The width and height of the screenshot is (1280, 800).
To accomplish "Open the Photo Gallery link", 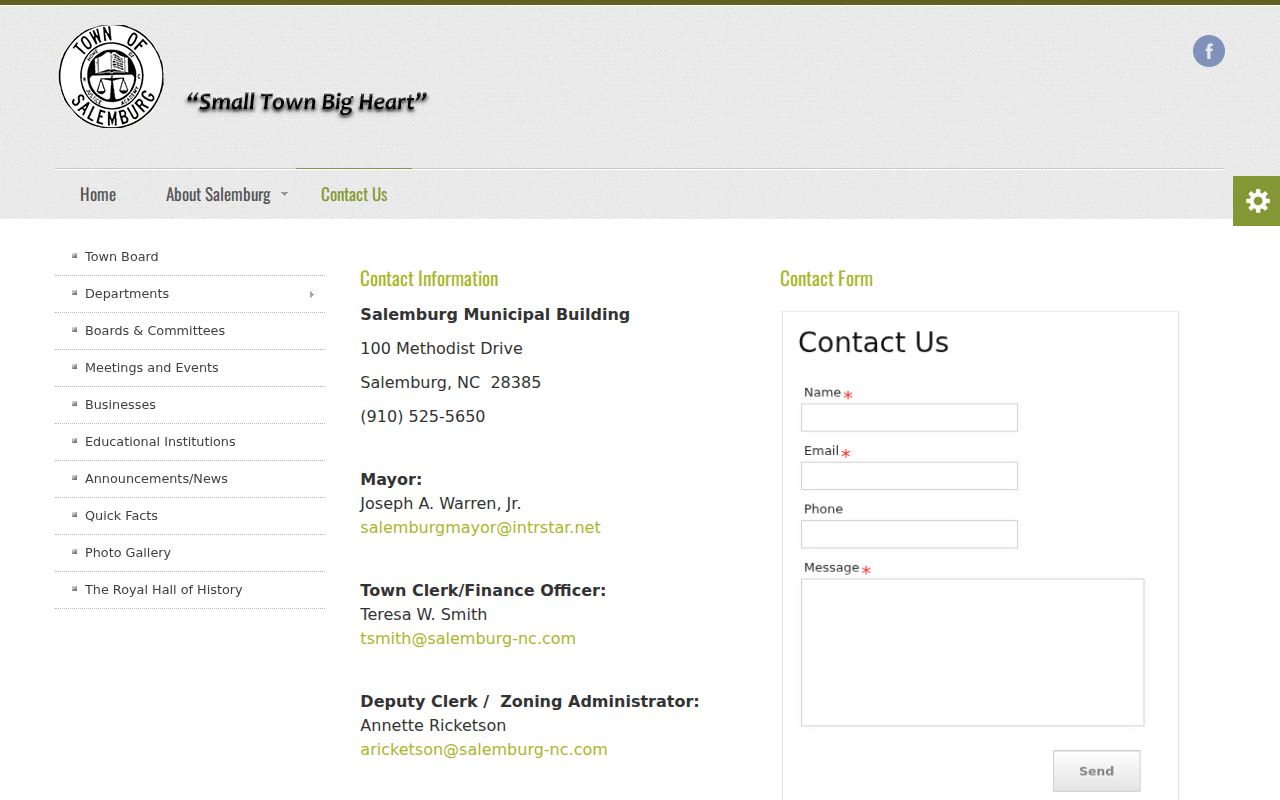I will coord(128,553).
